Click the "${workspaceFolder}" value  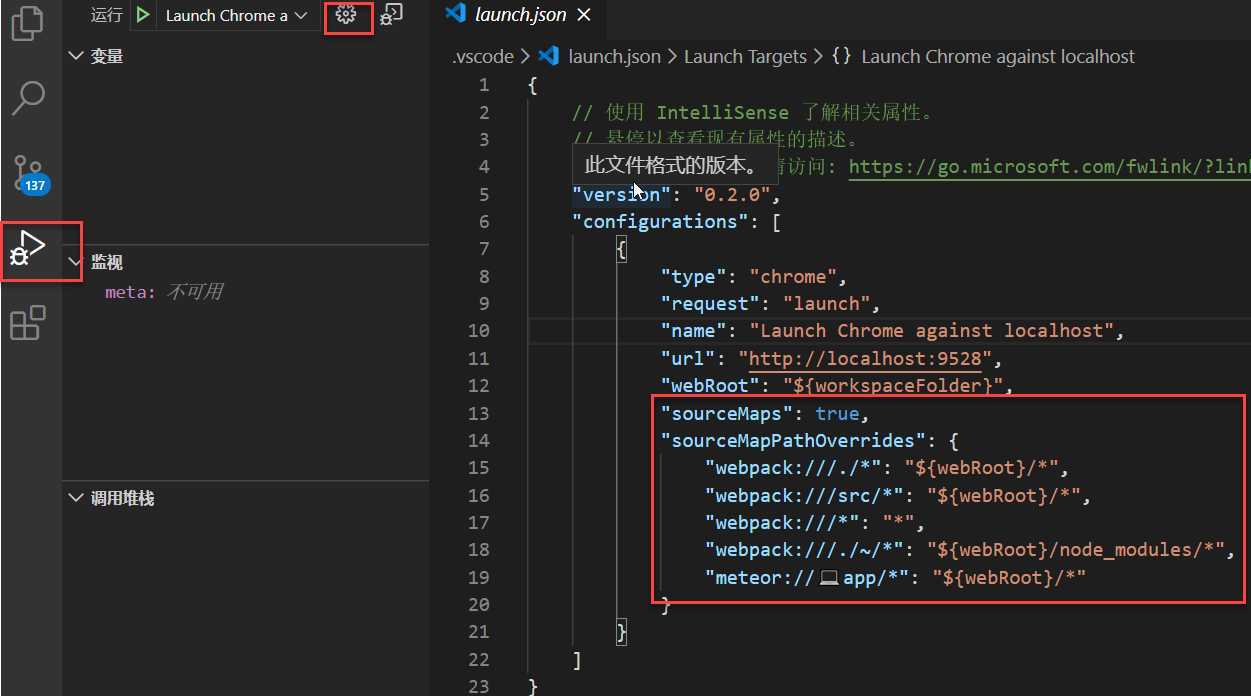[892, 386]
